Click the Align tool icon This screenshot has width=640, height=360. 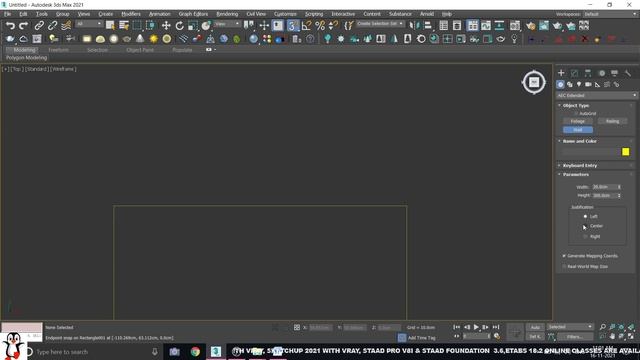click(428, 26)
